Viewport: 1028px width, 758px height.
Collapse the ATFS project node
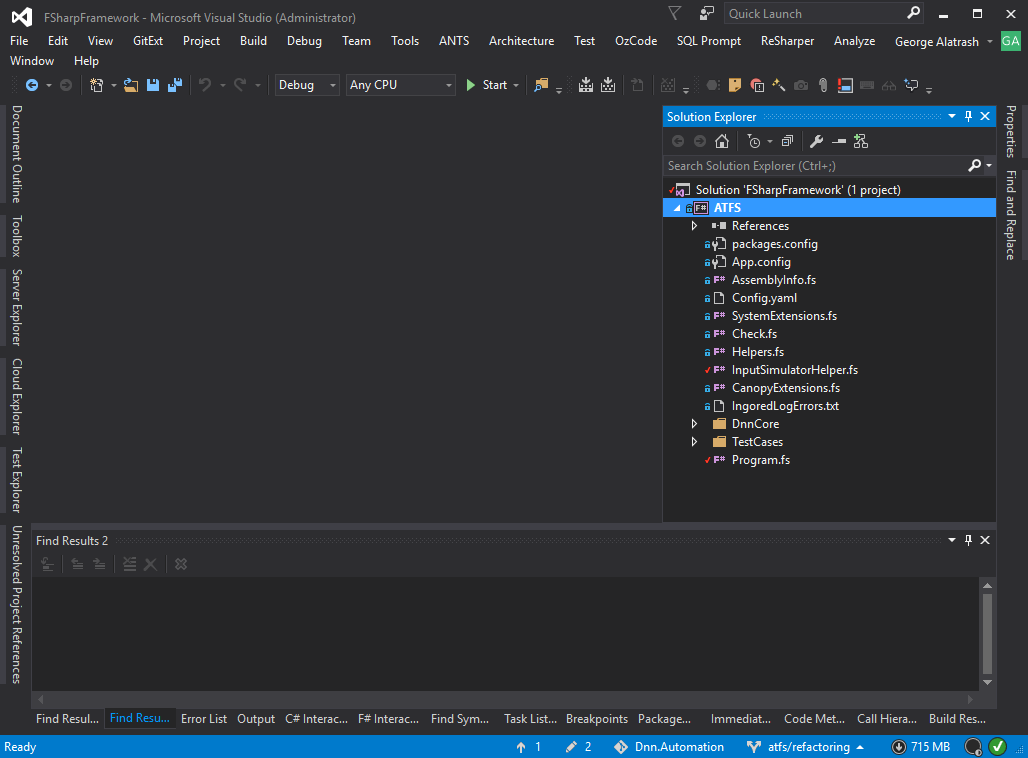677,208
